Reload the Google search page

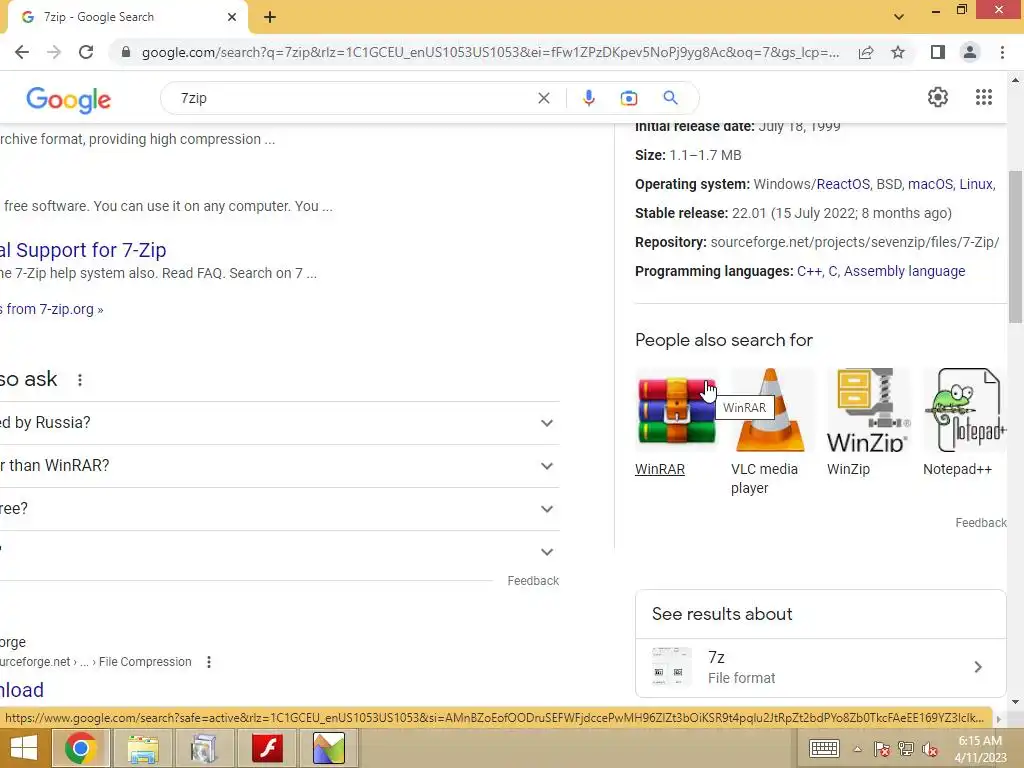click(x=86, y=52)
